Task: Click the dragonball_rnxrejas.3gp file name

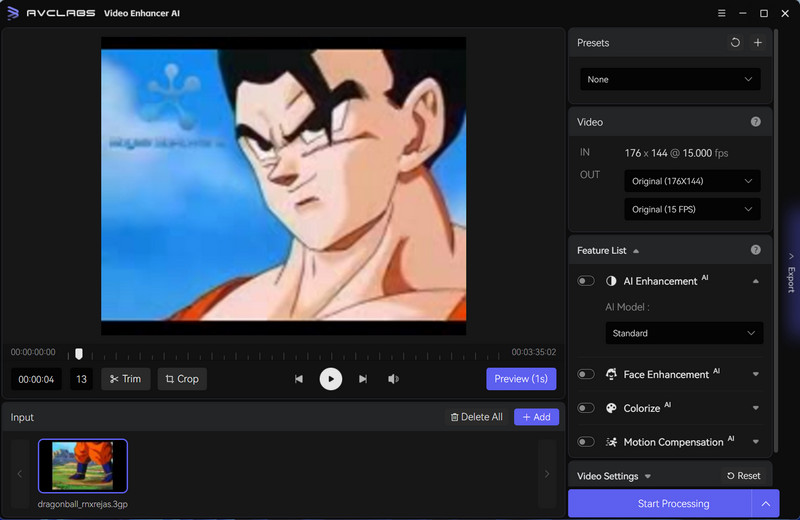Action: pos(83,504)
